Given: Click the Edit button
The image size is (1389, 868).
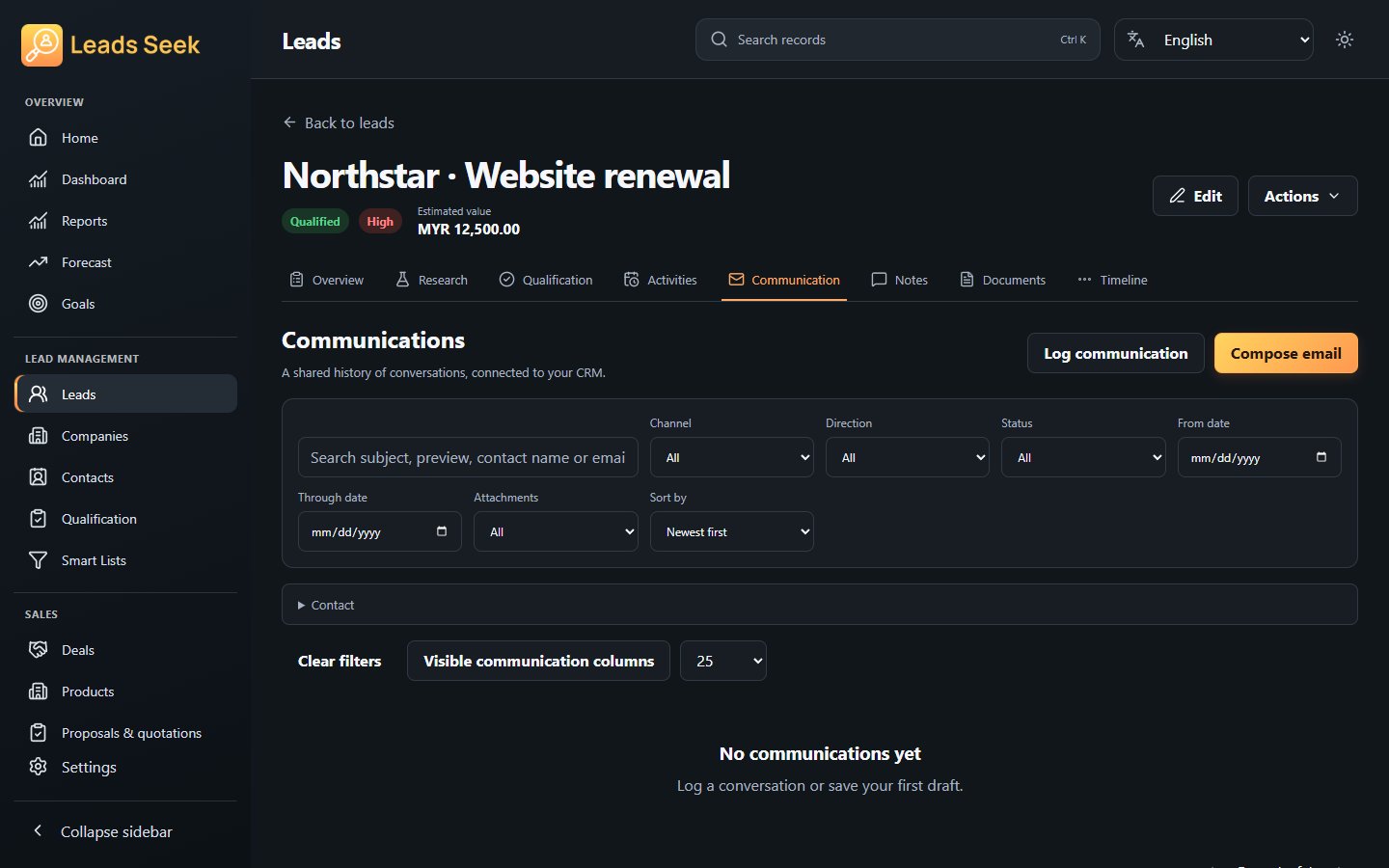Looking at the screenshot, I should [x=1195, y=196].
